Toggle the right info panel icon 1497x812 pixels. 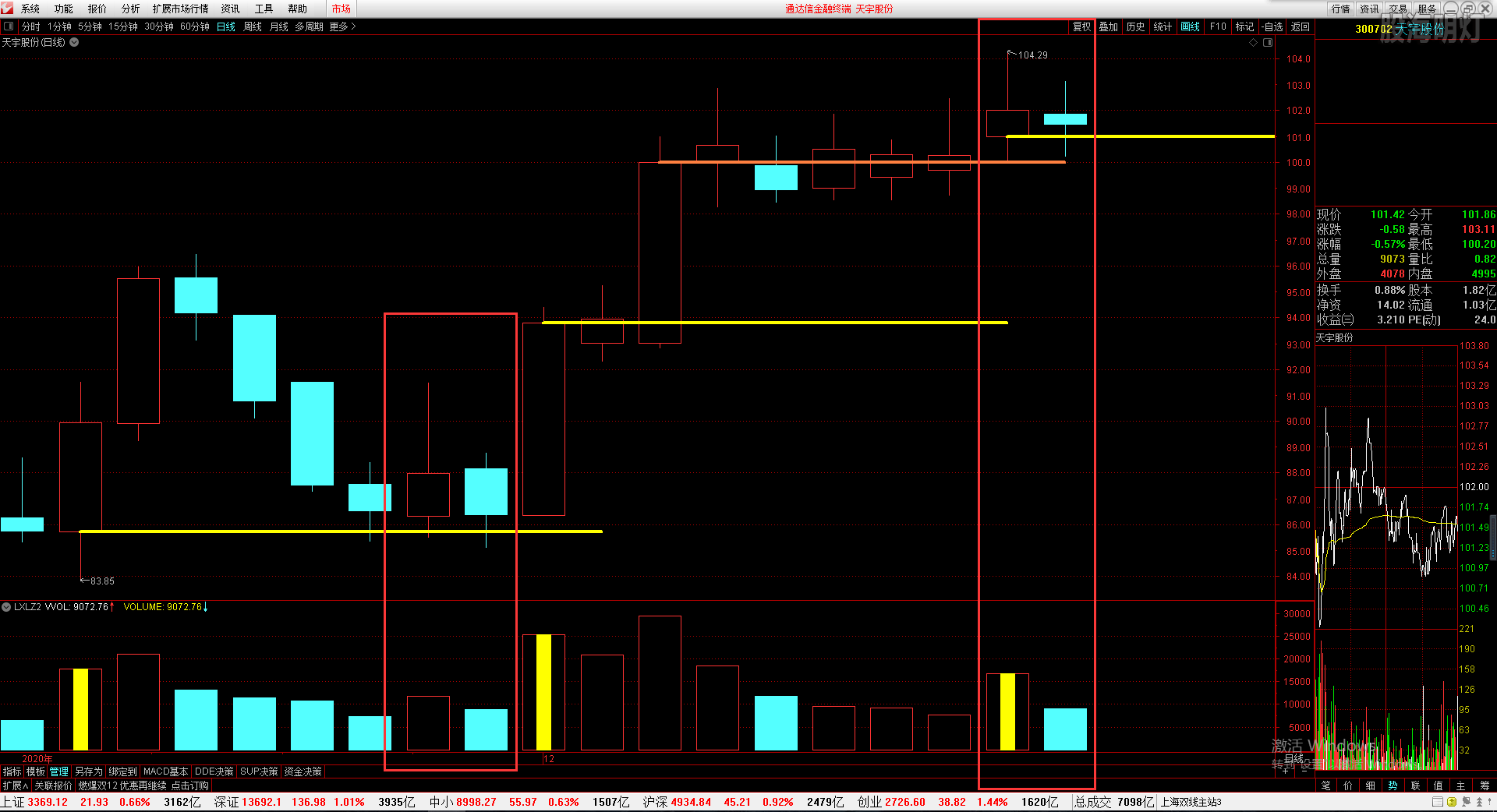coord(1268,43)
